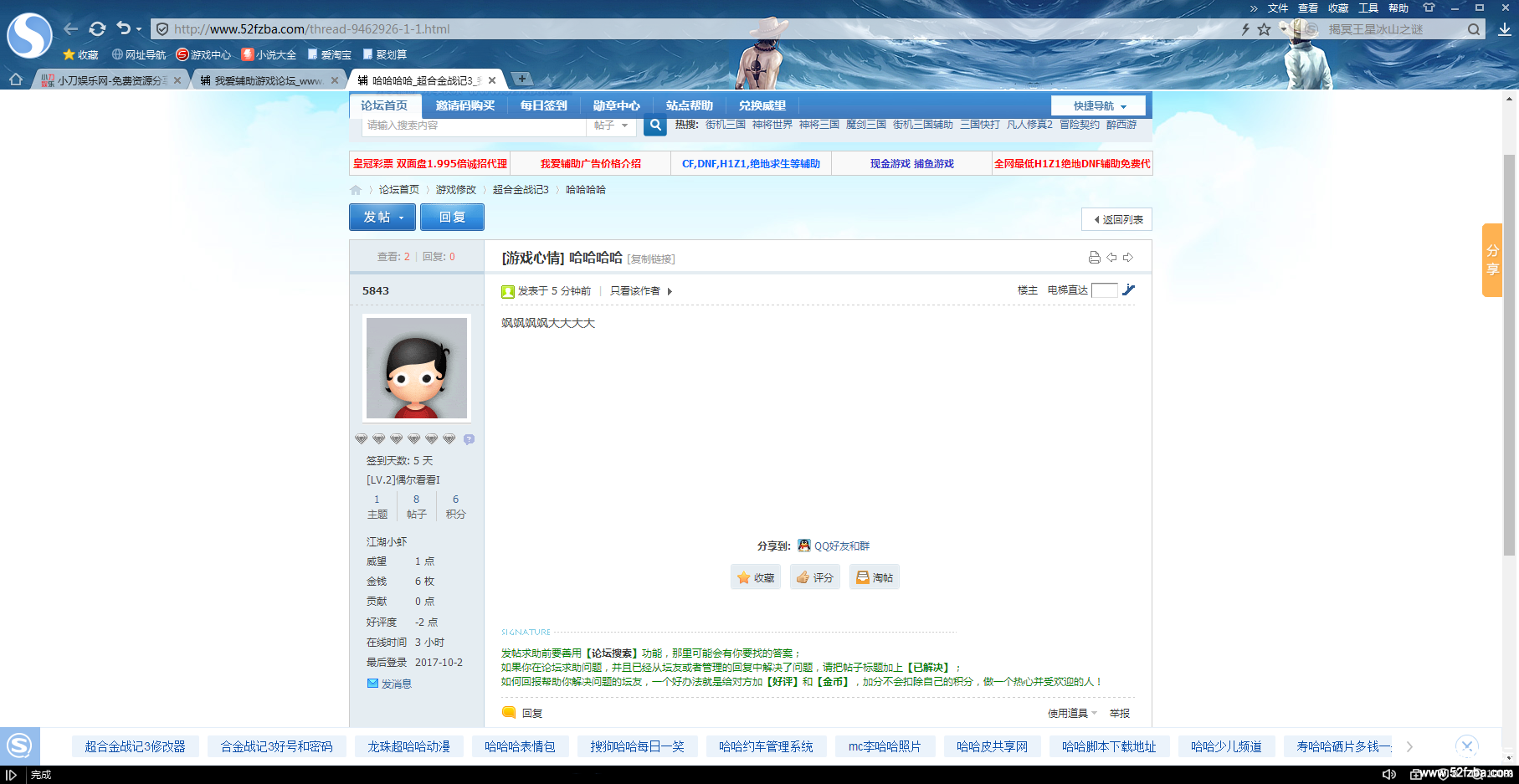This screenshot has width=1519, height=784.
Task: Expand the 快捷导航 dropdown
Action: click(1100, 106)
